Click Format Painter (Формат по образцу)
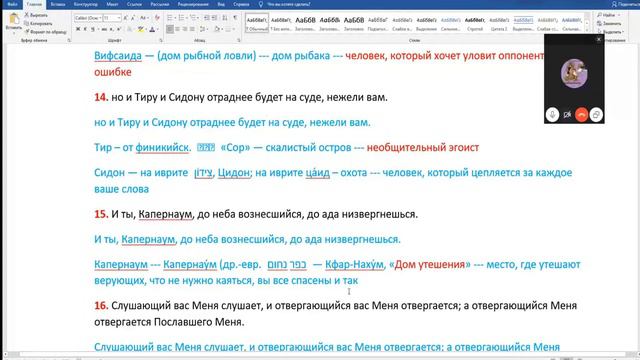This screenshot has height=360, width=640. coord(45,31)
